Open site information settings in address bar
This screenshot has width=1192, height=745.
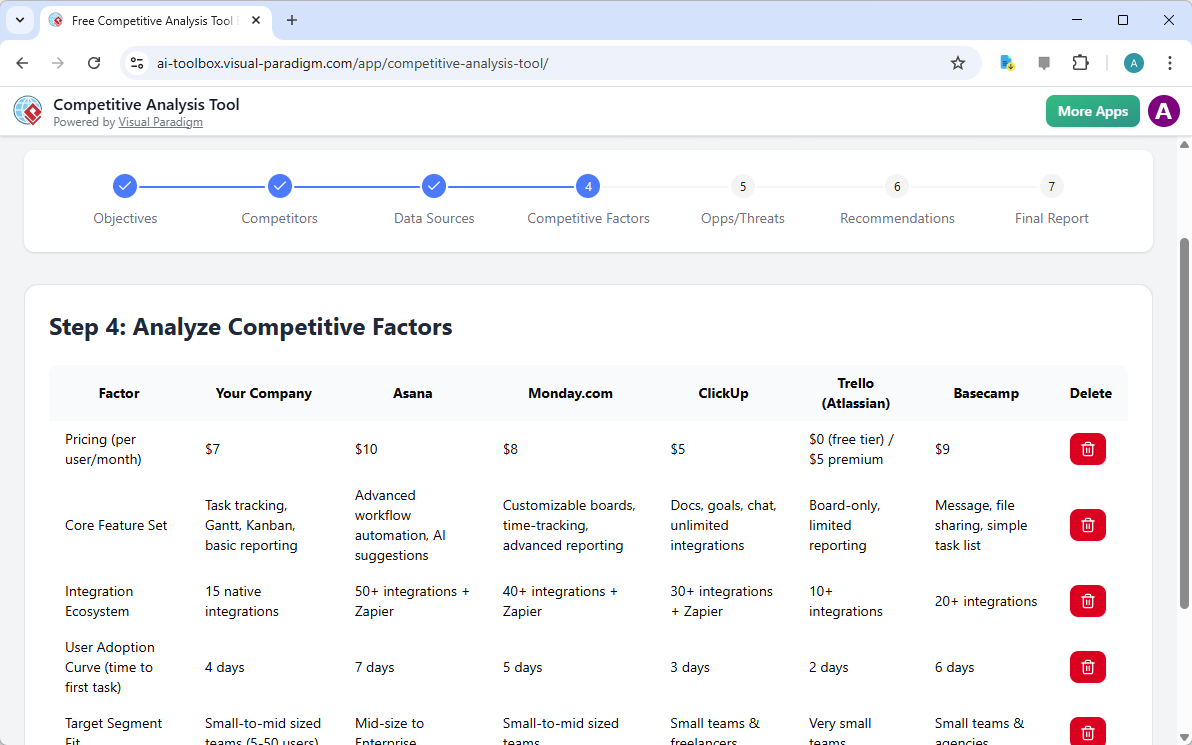tap(136, 62)
